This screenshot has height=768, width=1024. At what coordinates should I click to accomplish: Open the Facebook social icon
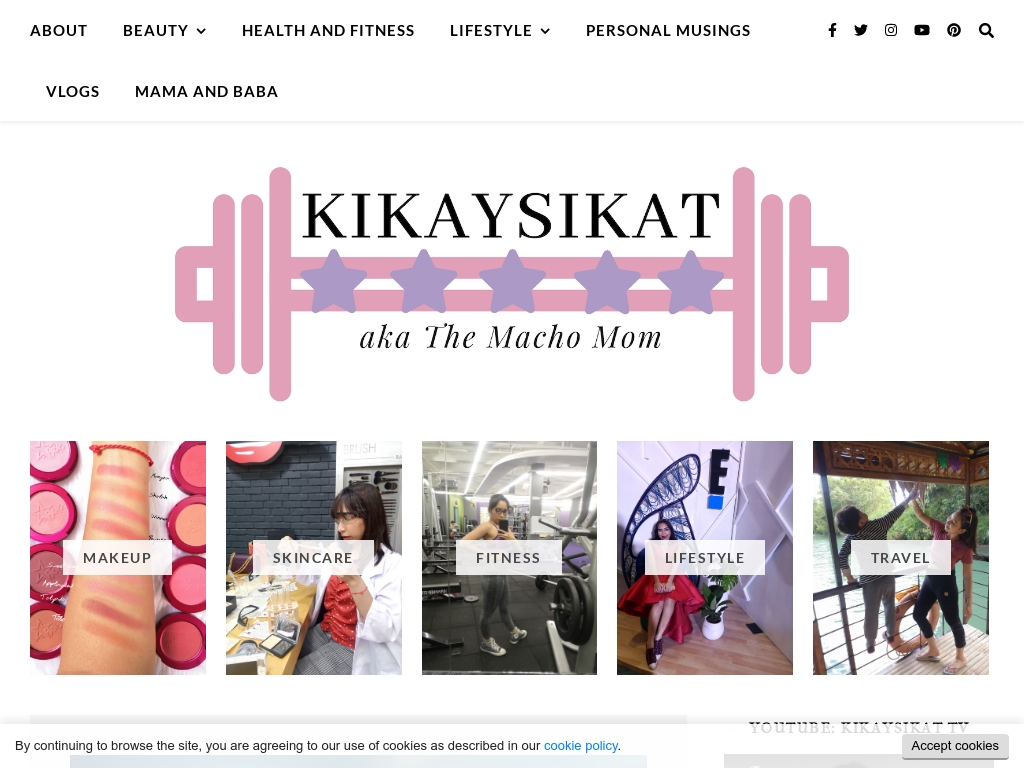point(832,30)
